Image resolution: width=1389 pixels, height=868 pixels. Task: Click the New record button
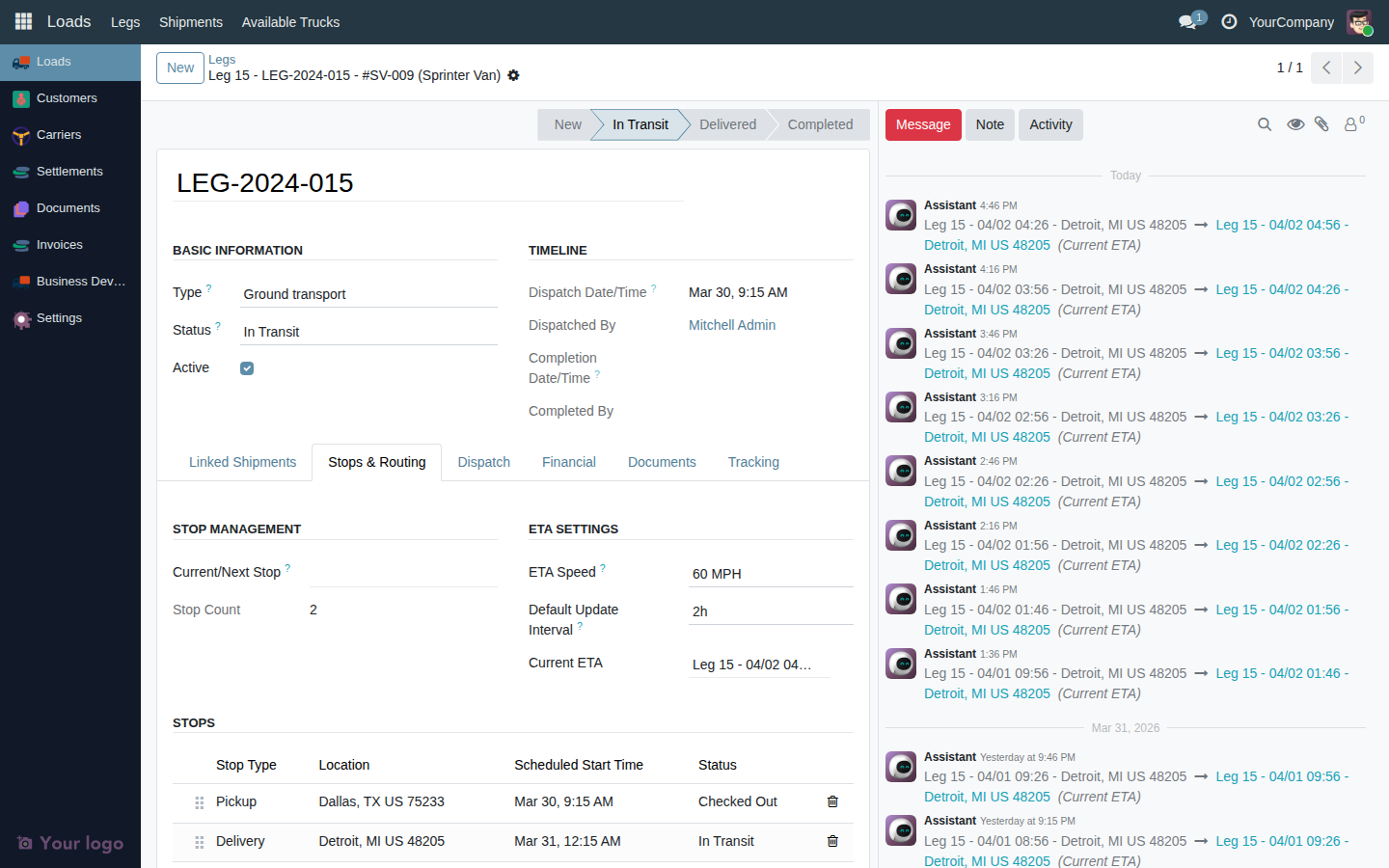[180, 68]
